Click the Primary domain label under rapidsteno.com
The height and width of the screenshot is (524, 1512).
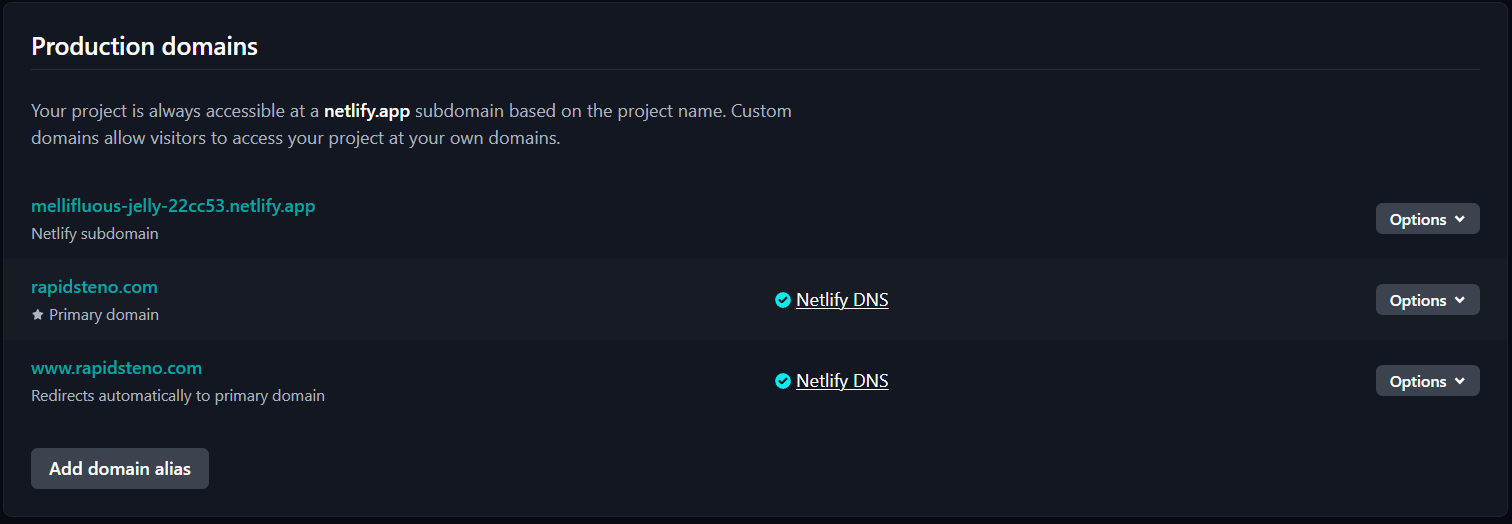pyautogui.click(x=104, y=314)
